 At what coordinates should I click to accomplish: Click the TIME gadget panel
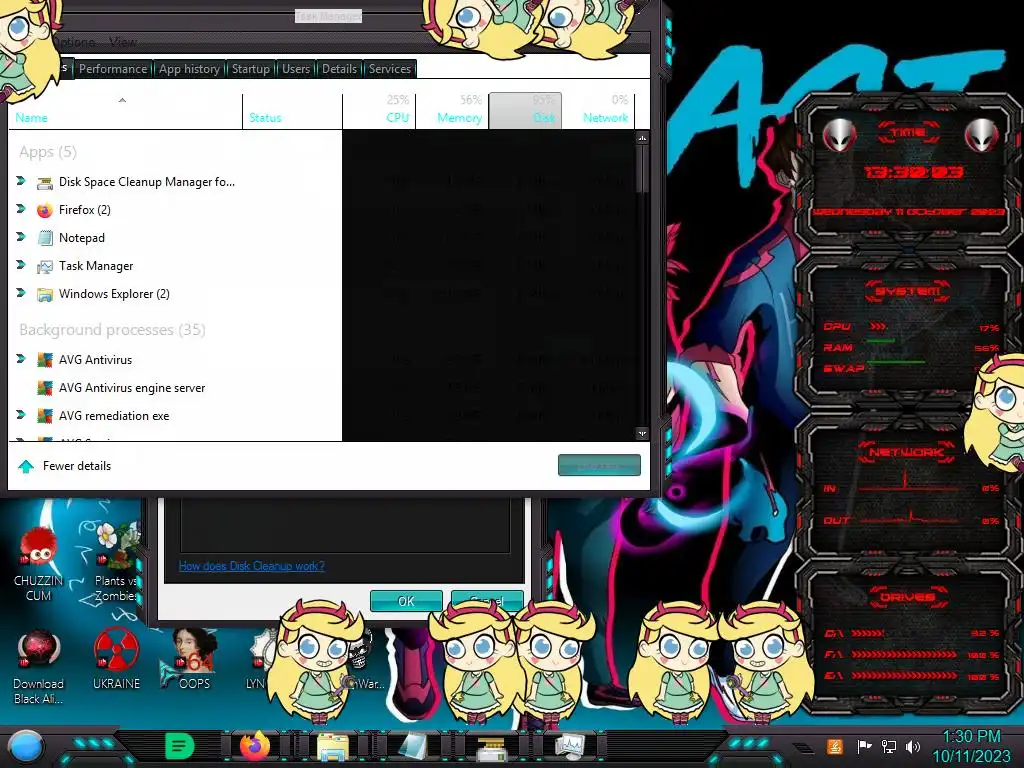point(908,171)
